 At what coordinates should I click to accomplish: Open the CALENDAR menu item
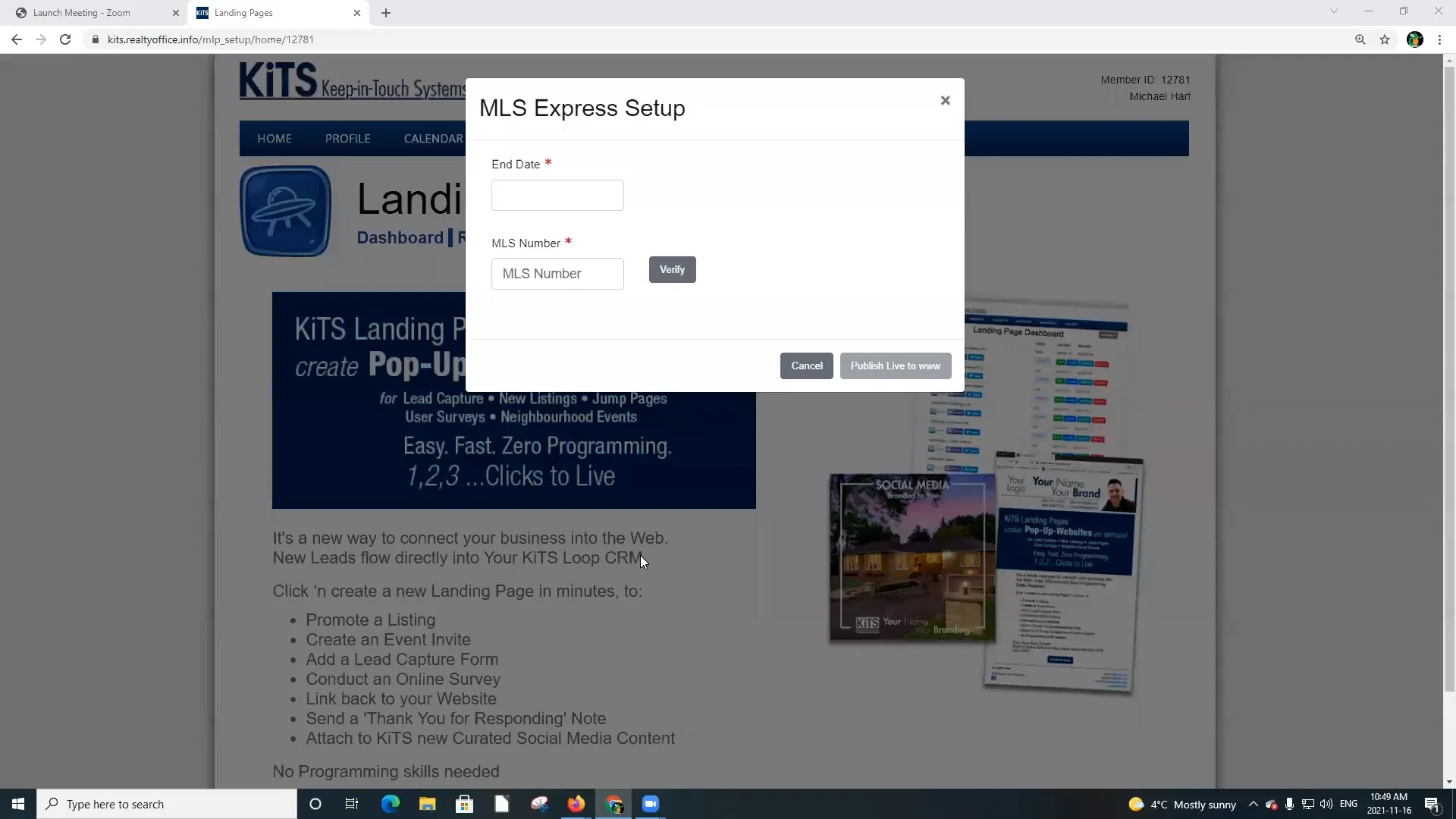(x=433, y=139)
